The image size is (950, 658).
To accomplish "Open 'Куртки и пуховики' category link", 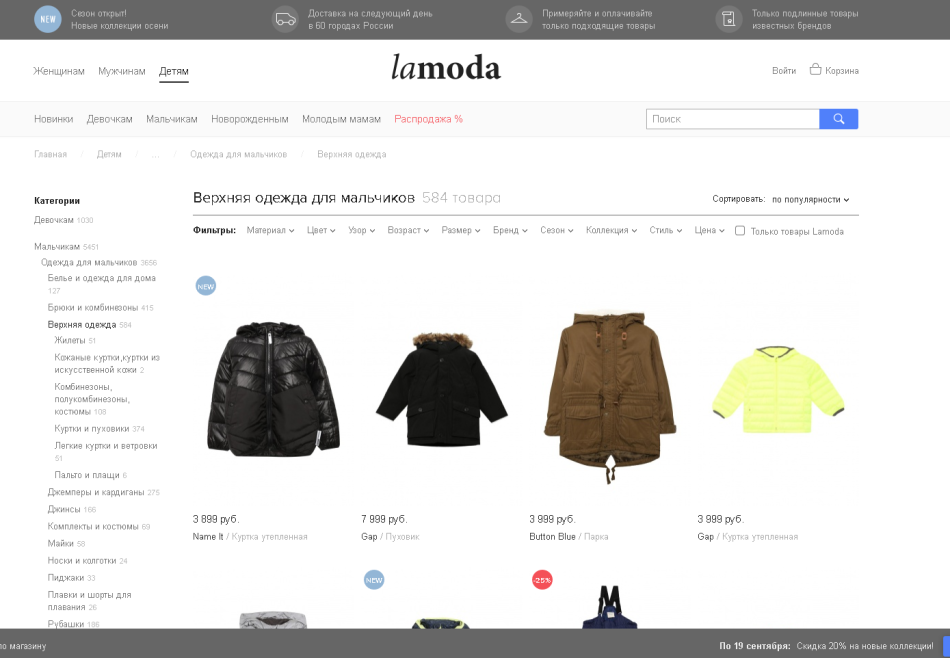I will (x=91, y=428).
